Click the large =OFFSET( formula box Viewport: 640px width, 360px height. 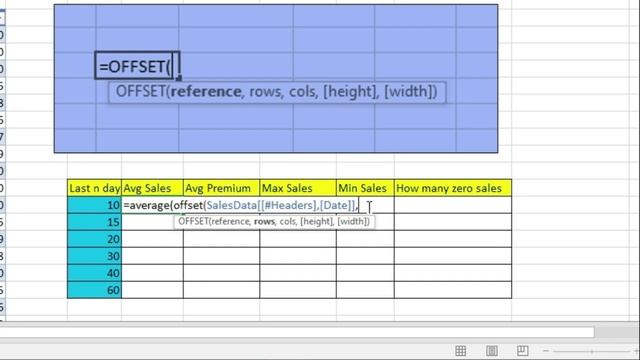[x=137, y=65]
